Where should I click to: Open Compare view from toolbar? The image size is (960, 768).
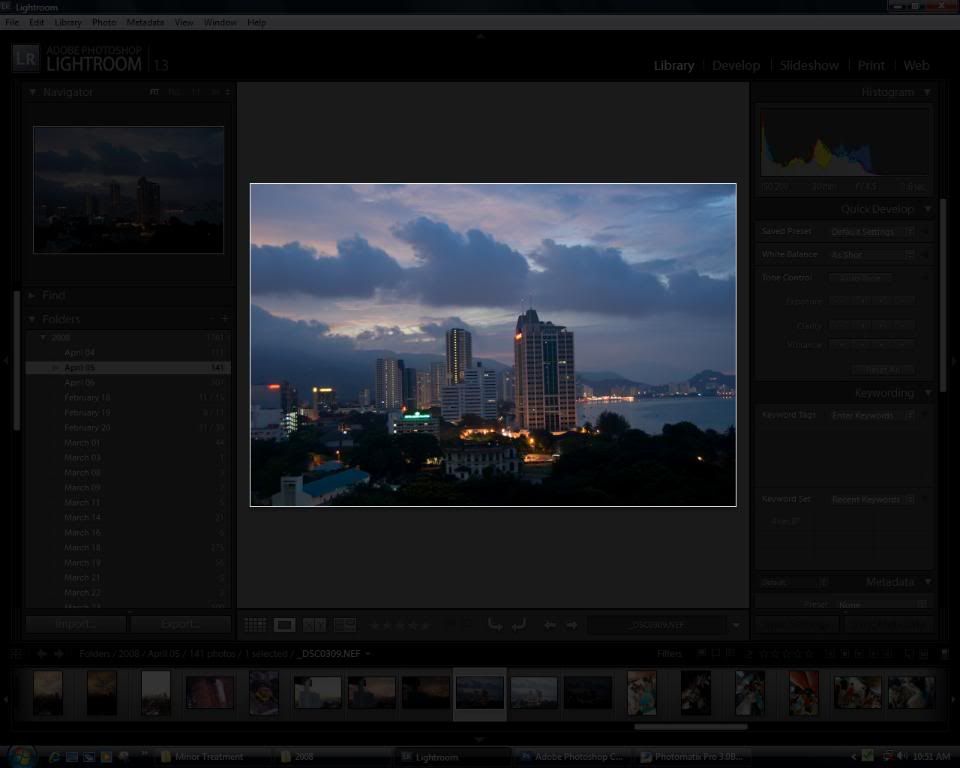[314, 625]
